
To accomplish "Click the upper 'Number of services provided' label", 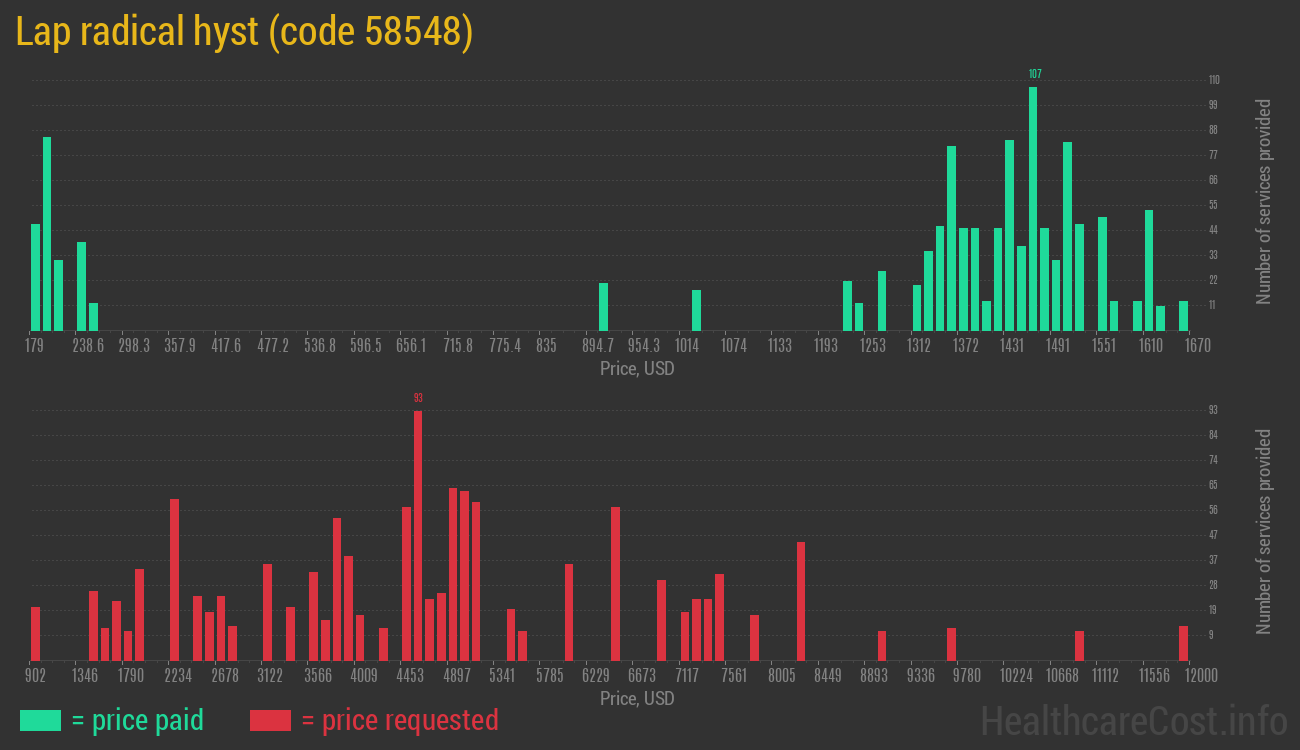I will (1264, 202).
